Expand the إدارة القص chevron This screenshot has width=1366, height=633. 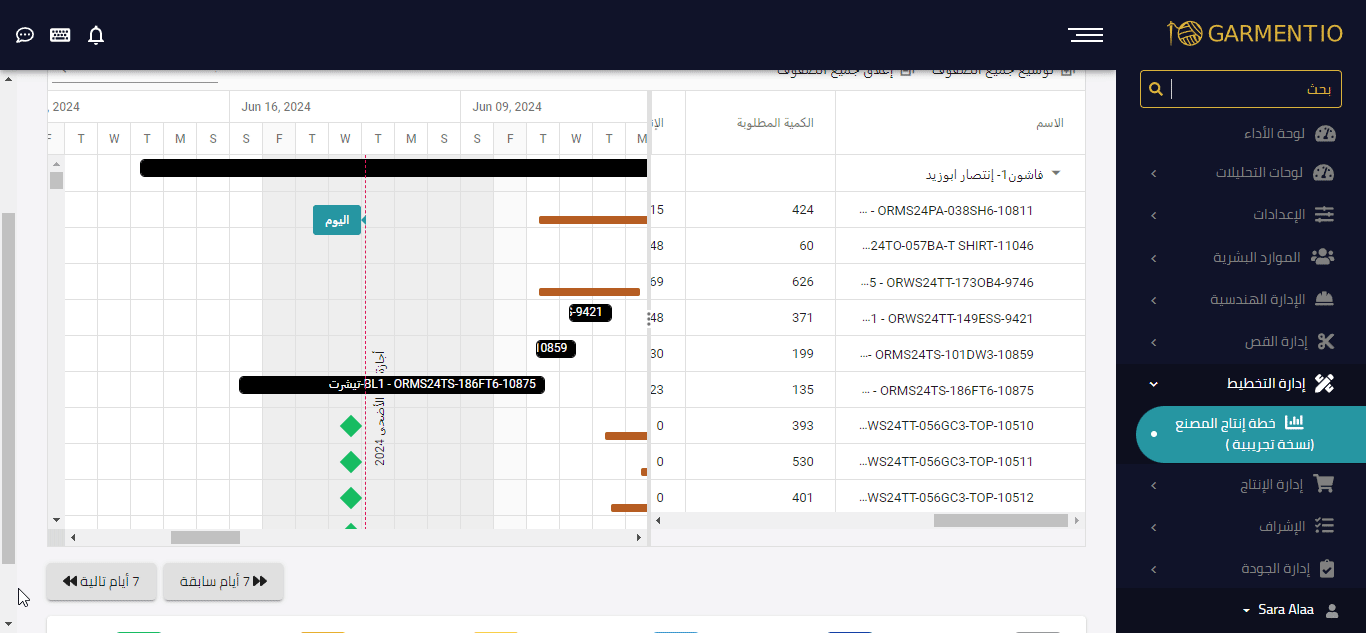click(x=1153, y=342)
